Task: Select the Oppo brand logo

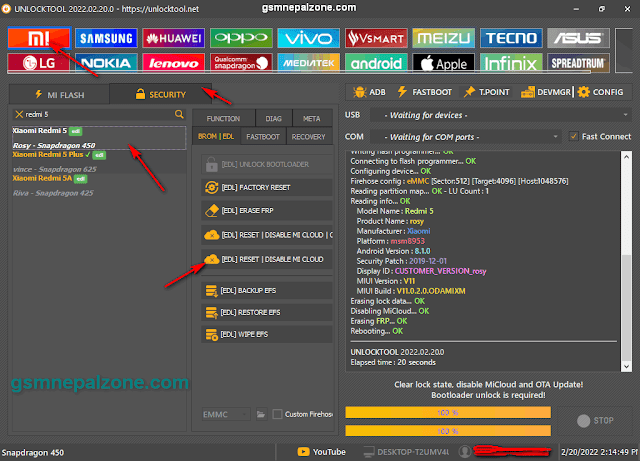Action: (x=241, y=38)
